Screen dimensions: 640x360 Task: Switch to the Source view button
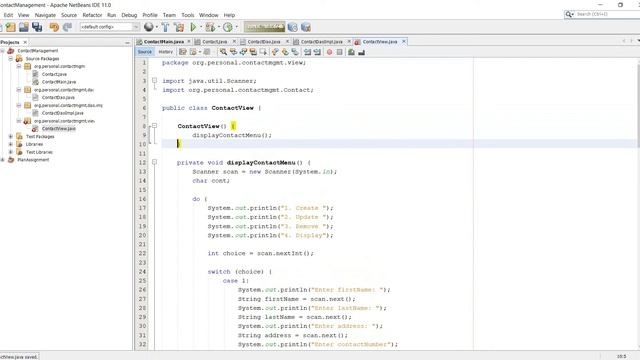tap(144, 52)
